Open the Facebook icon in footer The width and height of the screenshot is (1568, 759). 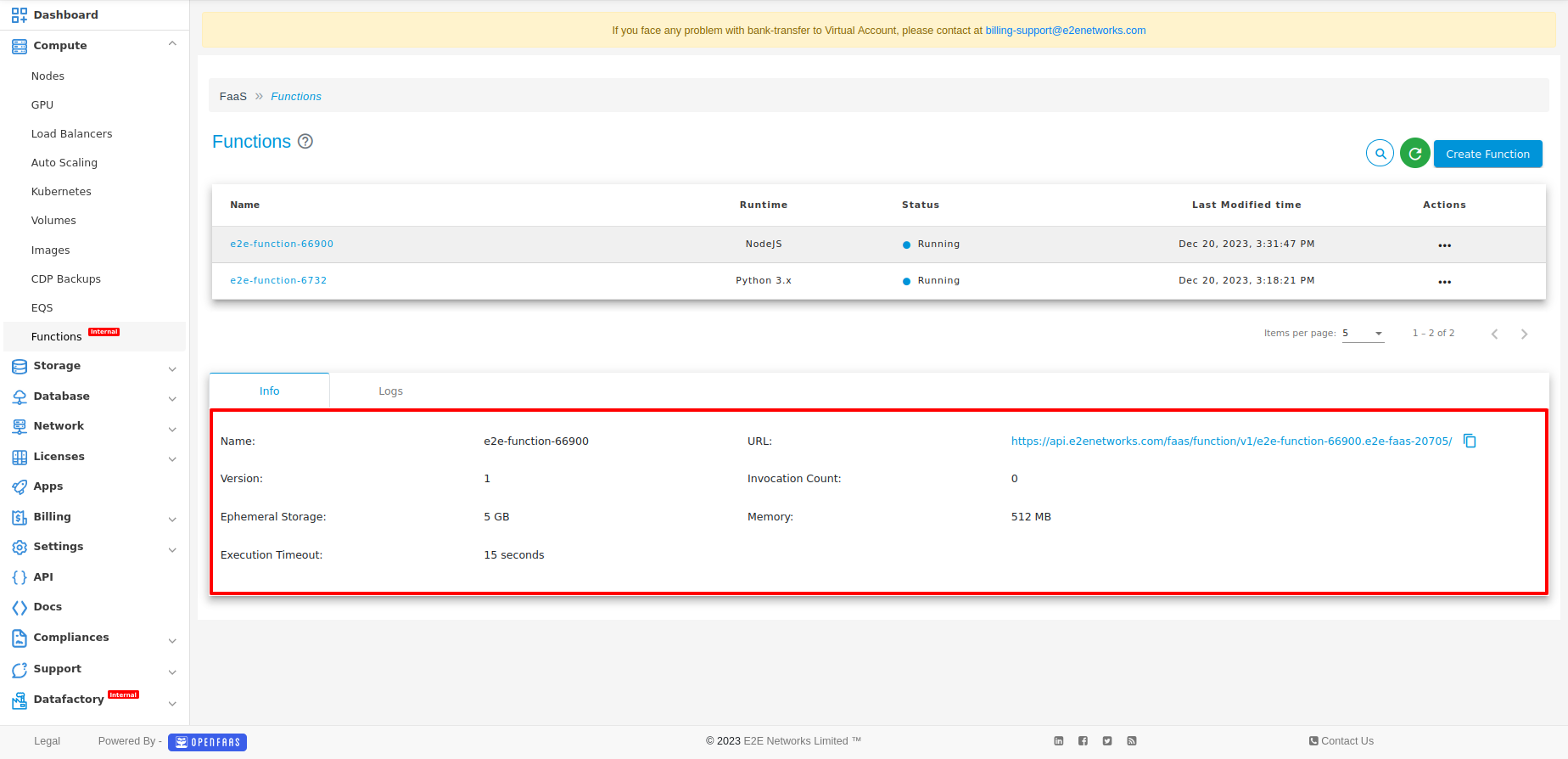tap(1083, 741)
